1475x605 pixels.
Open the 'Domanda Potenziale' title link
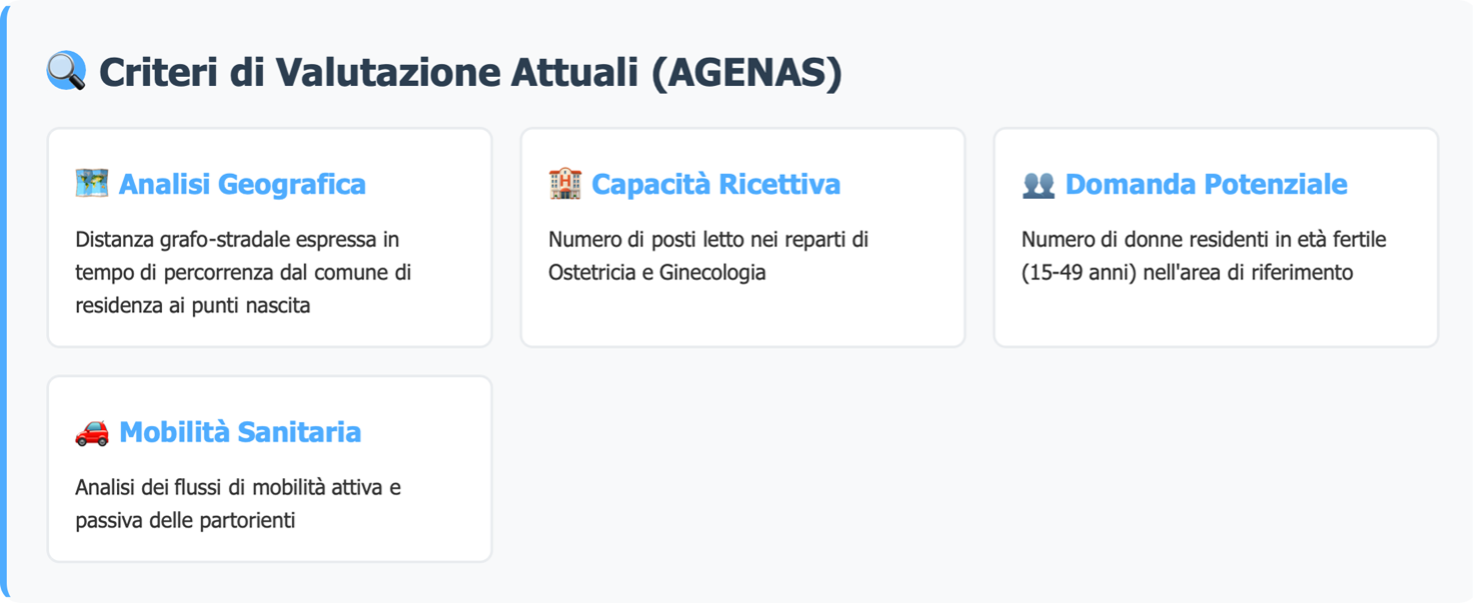(x=1206, y=184)
